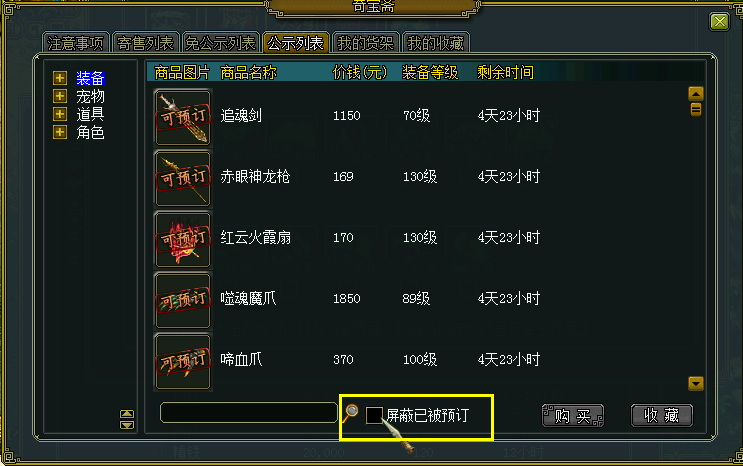Expand the 角色 category
This screenshot has height=466, width=743.
[60, 132]
